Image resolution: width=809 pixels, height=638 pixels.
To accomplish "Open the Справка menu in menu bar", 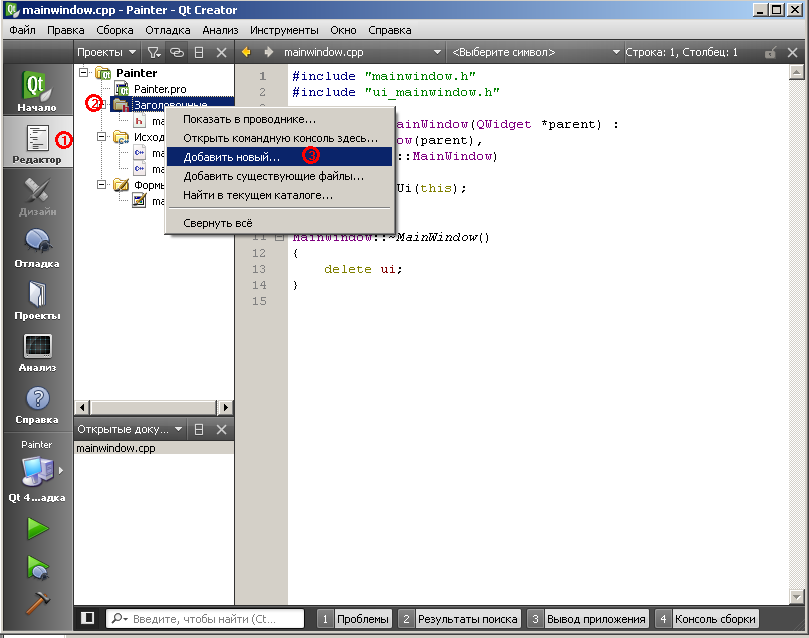I will tap(390, 30).
